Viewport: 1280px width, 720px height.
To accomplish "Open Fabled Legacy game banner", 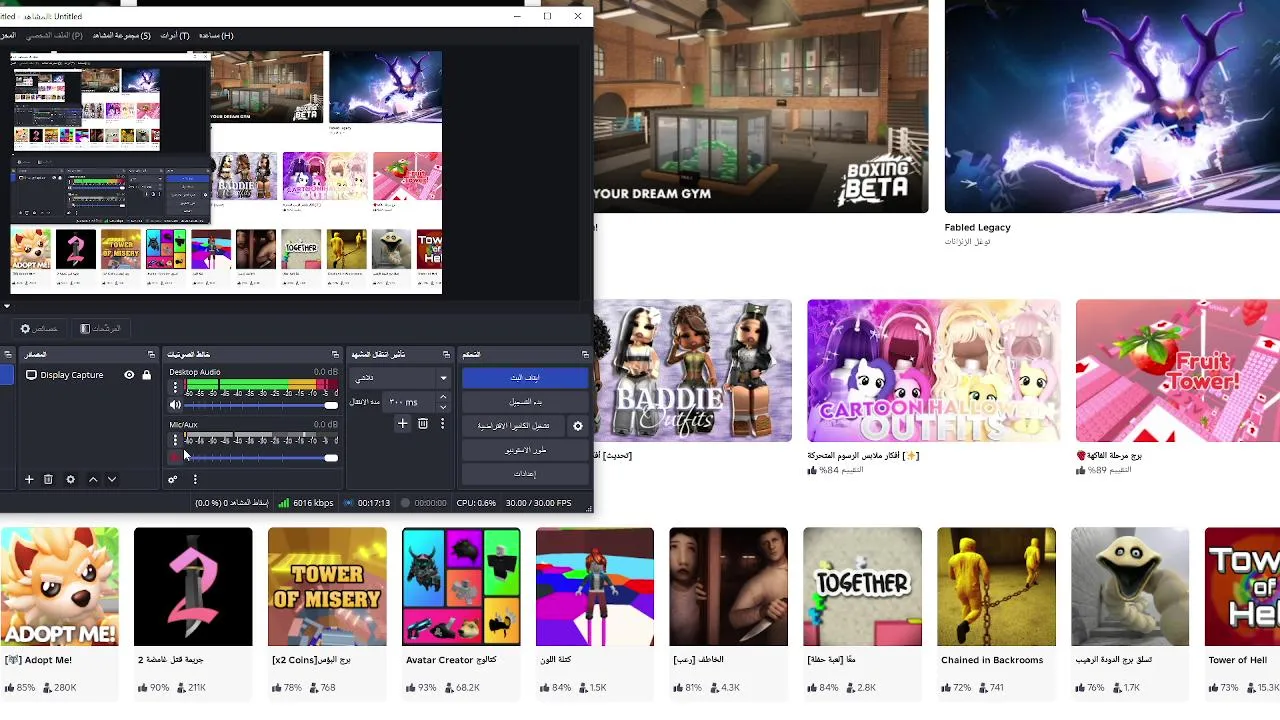I will [x=1112, y=106].
